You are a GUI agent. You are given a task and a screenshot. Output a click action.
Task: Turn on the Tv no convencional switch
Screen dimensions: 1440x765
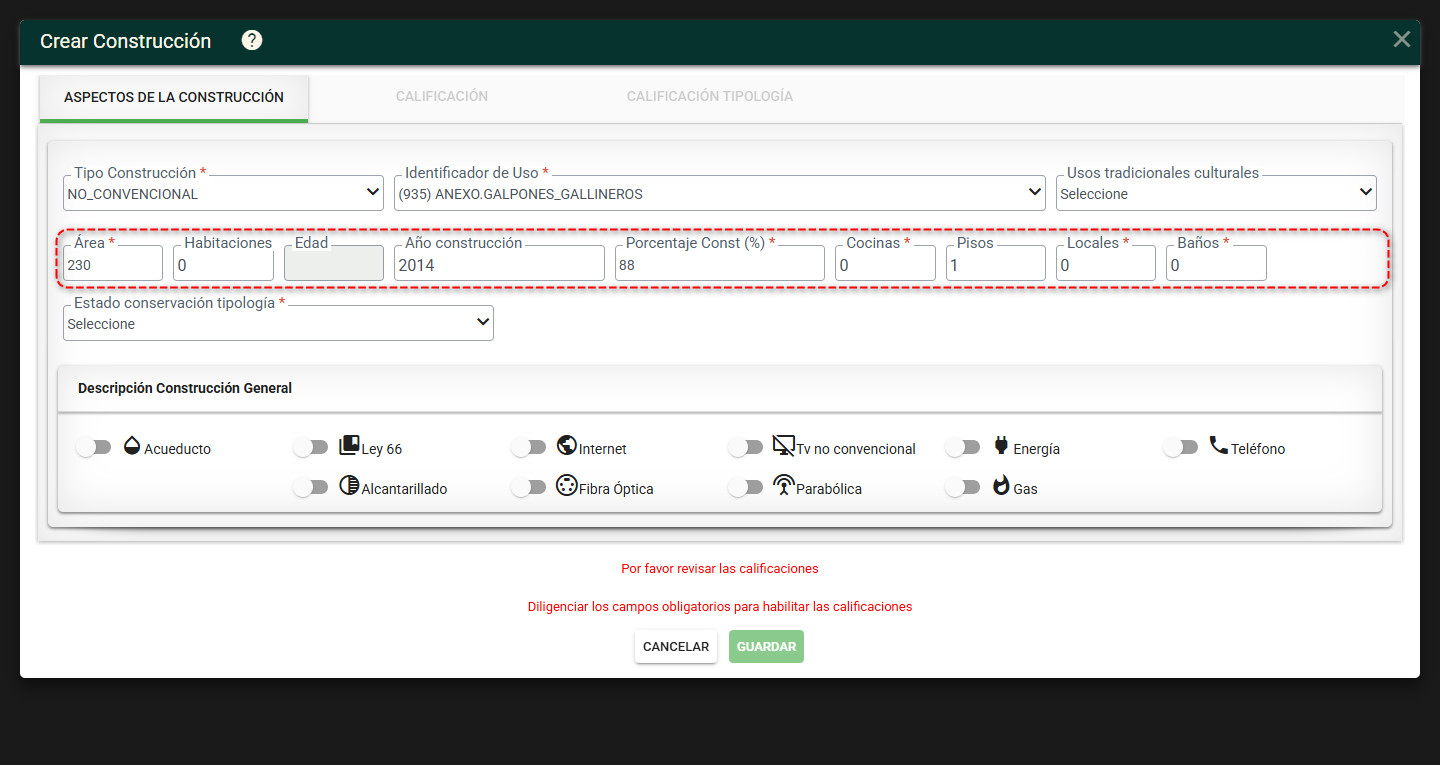[x=745, y=448]
